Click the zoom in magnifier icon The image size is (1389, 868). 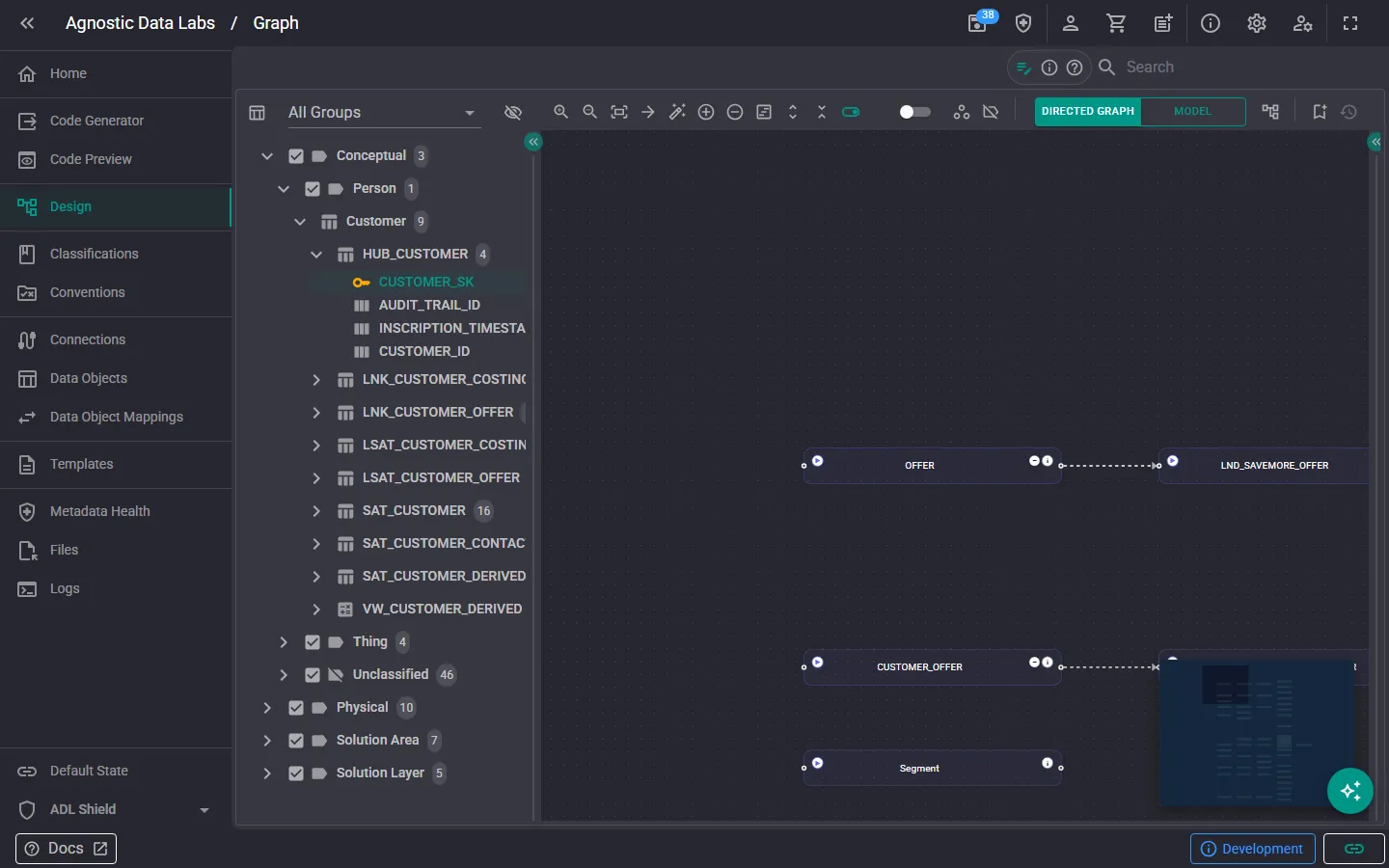560,112
